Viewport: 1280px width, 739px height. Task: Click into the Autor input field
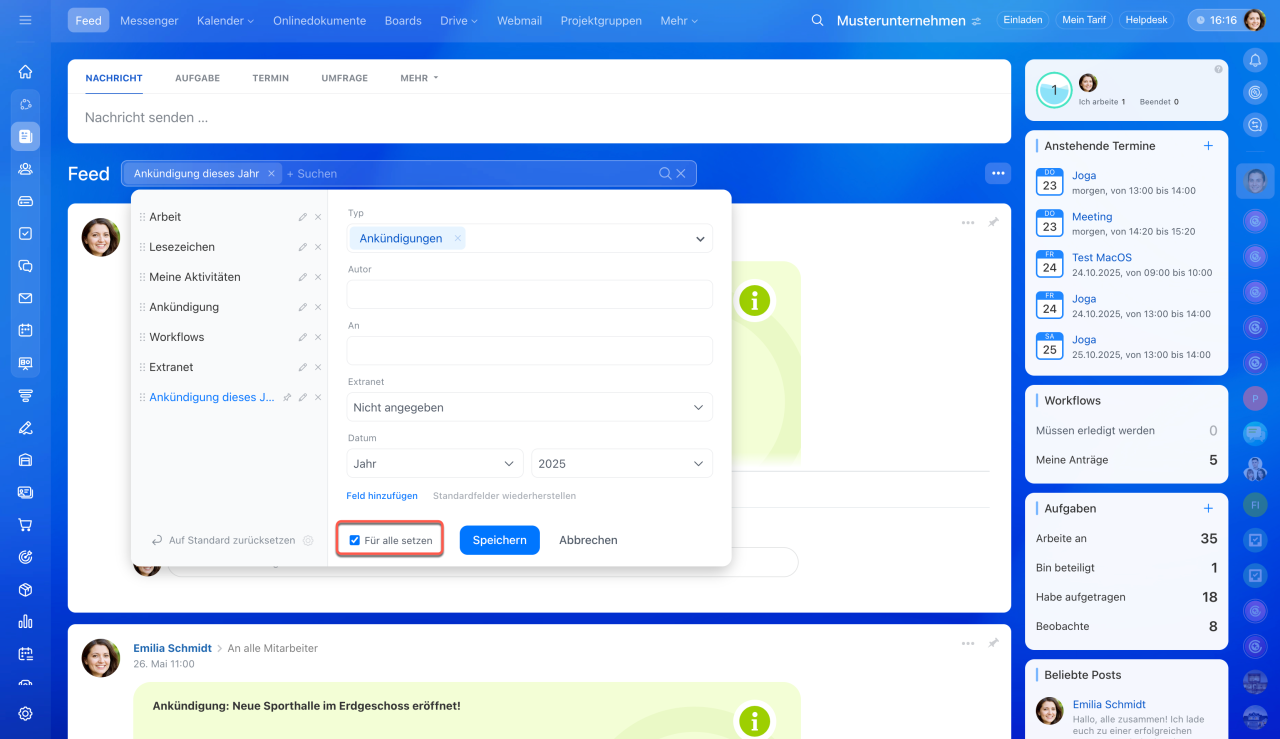pos(530,295)
